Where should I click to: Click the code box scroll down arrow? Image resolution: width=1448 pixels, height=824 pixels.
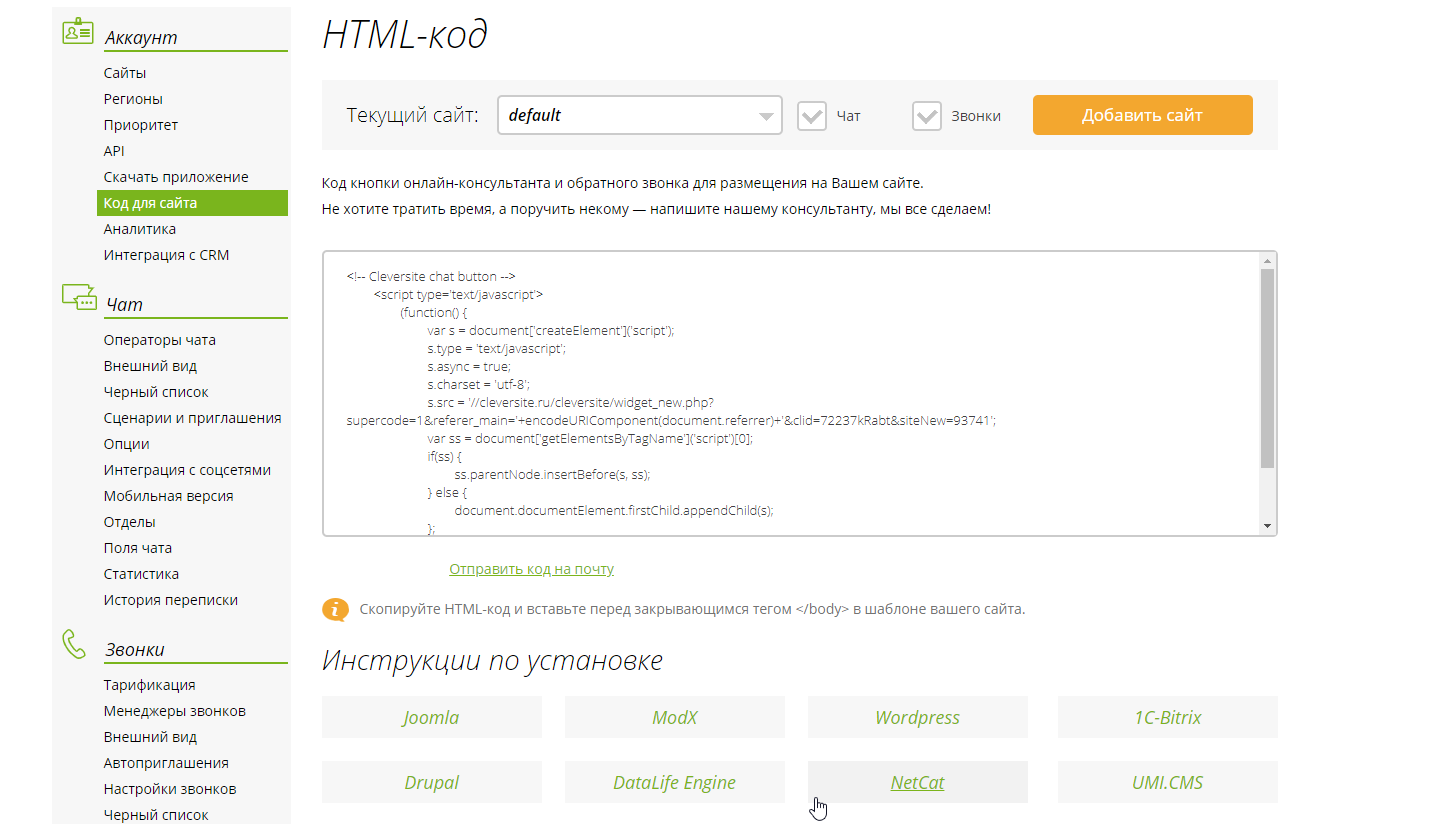[1267, 526]
